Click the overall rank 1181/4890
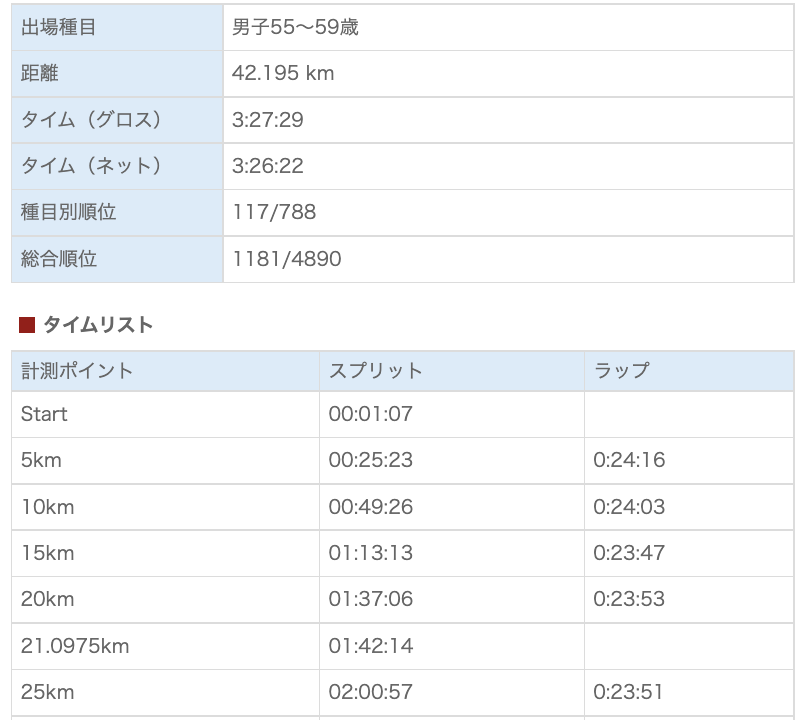 (286, 259)
